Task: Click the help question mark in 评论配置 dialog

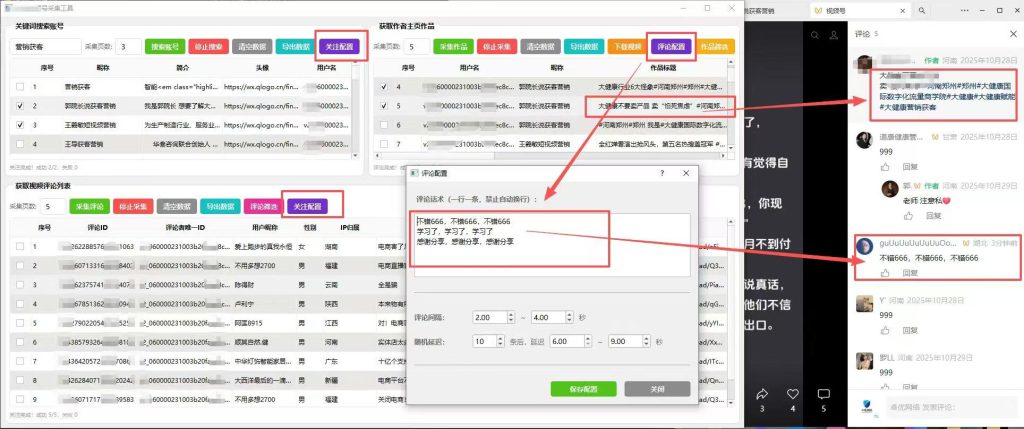Action: [662, 174]
